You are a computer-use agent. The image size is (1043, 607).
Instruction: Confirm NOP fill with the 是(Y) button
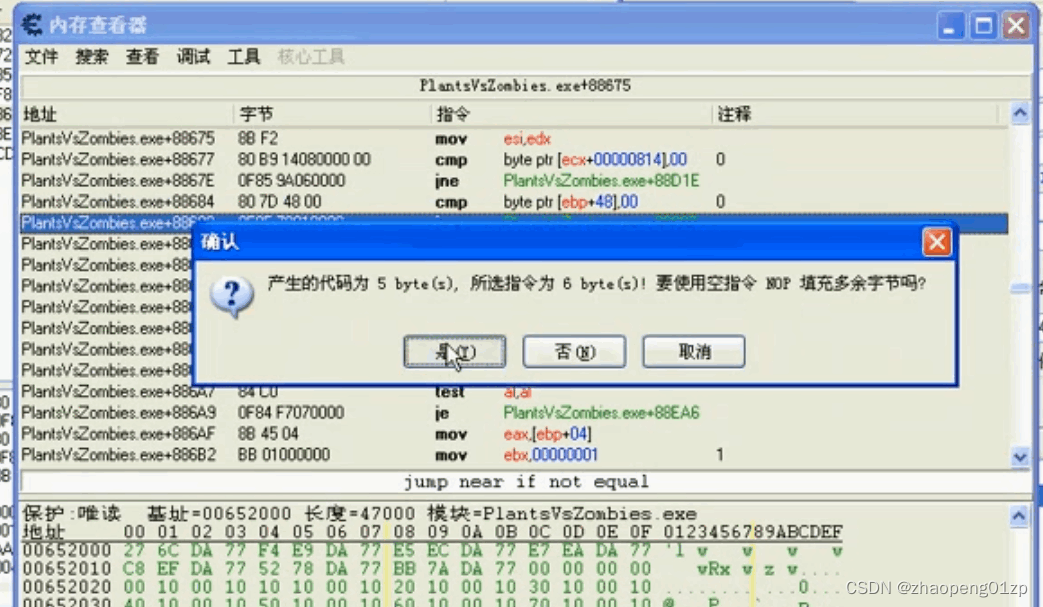[x=455, y=352]
